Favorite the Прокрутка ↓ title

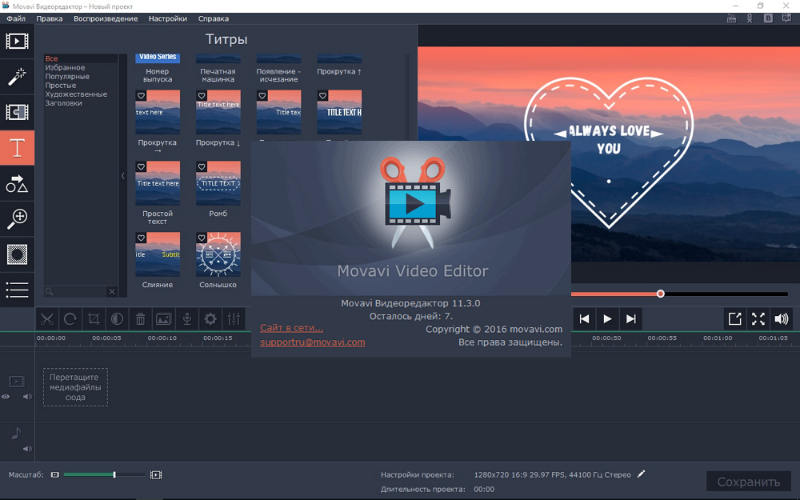tap(202, 95)
